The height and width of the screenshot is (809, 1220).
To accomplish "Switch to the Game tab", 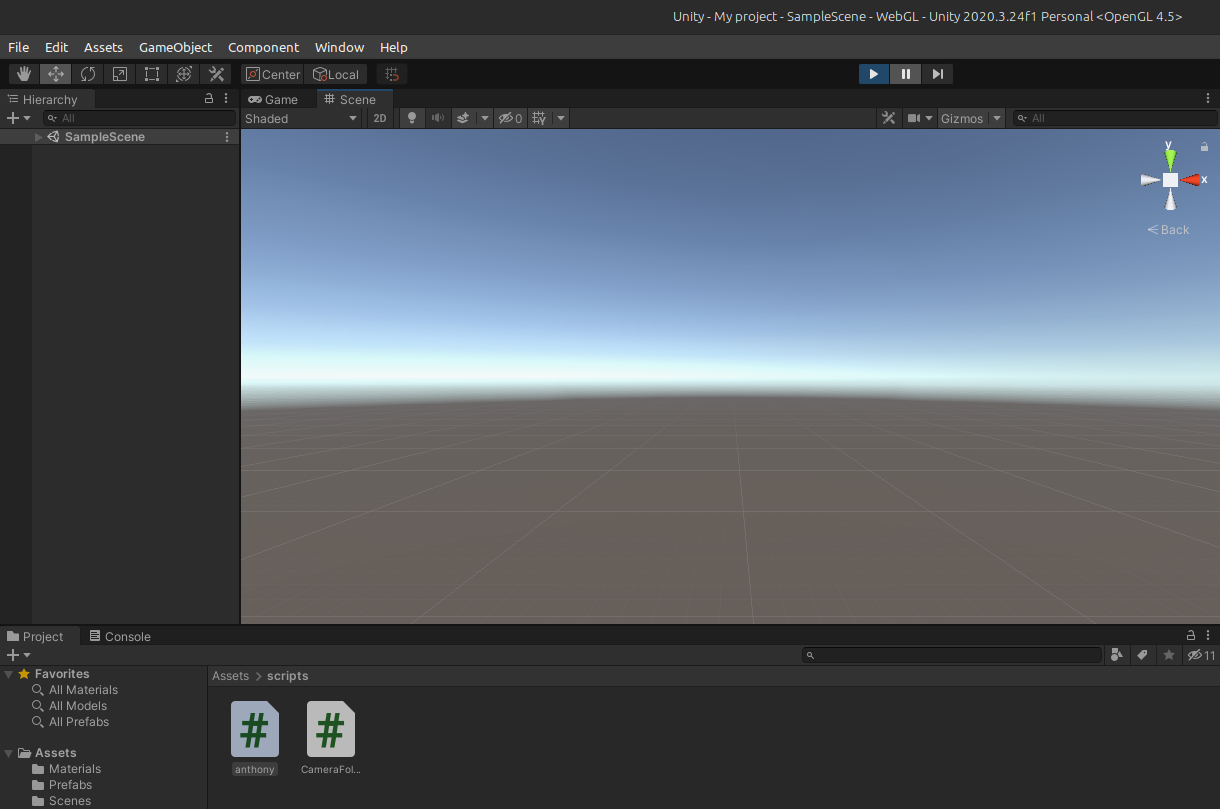I will click(x=274, y=99).
